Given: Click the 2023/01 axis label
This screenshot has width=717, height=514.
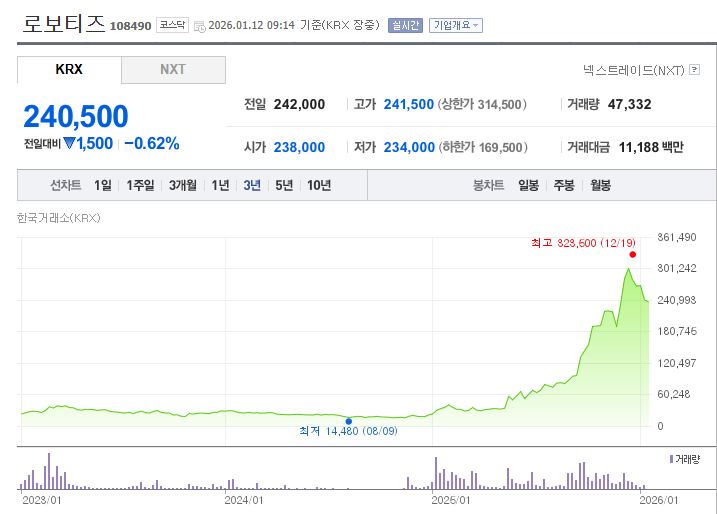Looking at the screenshot, I should [x=42, y=500].
